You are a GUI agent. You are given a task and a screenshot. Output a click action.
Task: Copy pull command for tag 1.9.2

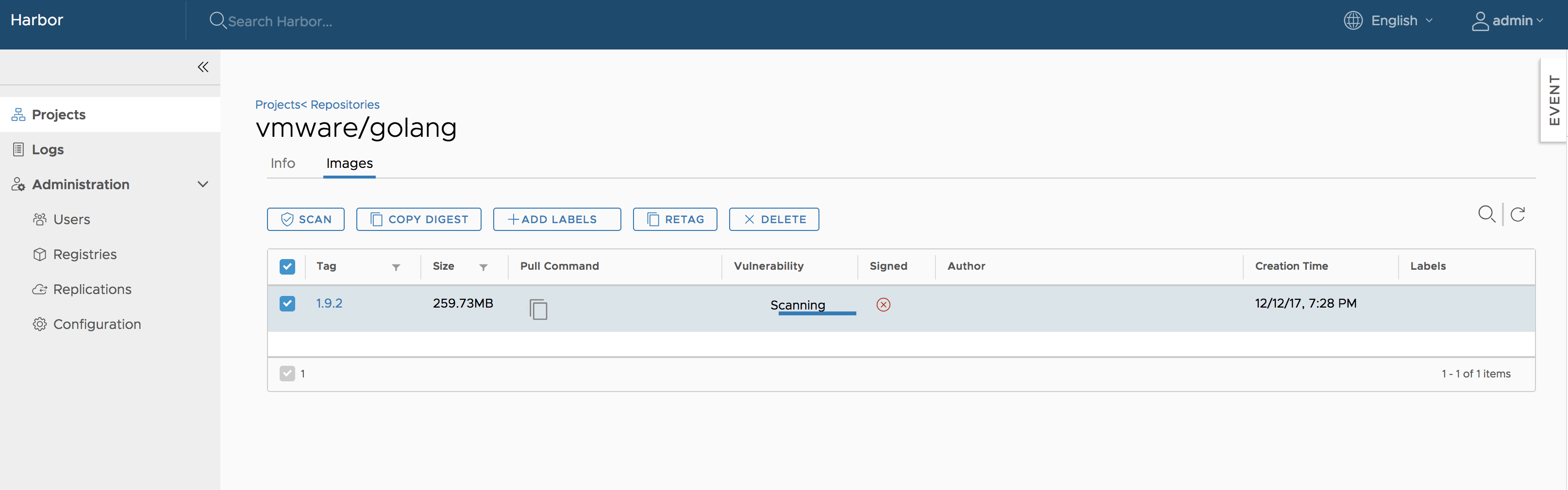[x=538, y=309]
